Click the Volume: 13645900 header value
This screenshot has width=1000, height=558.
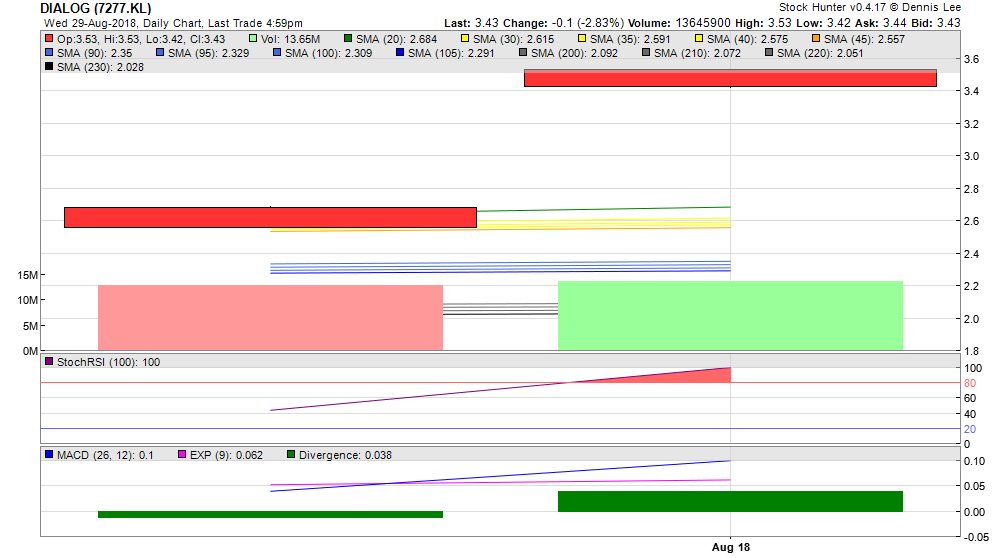tap(679, 23)
